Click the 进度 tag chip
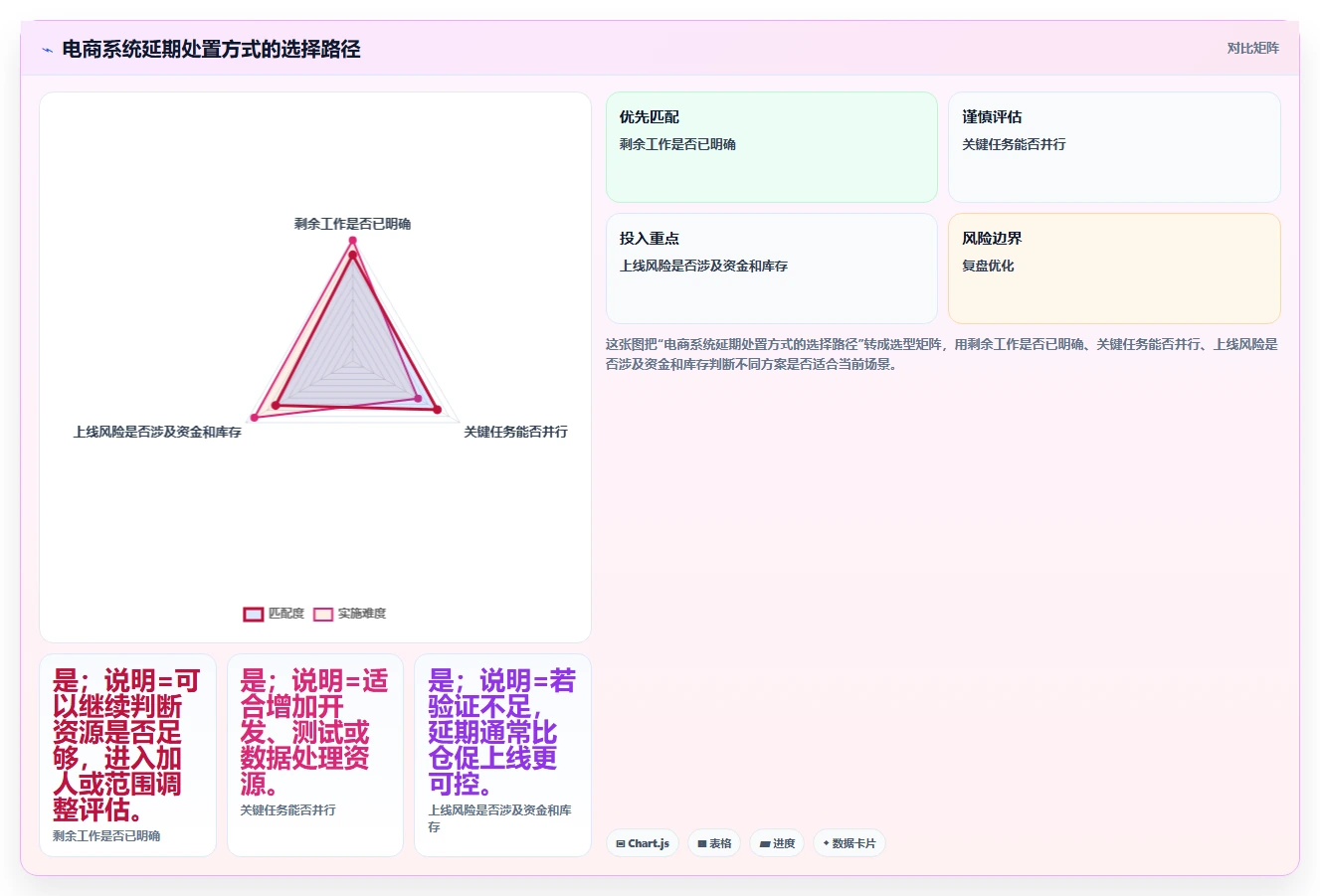 [777, 843]
